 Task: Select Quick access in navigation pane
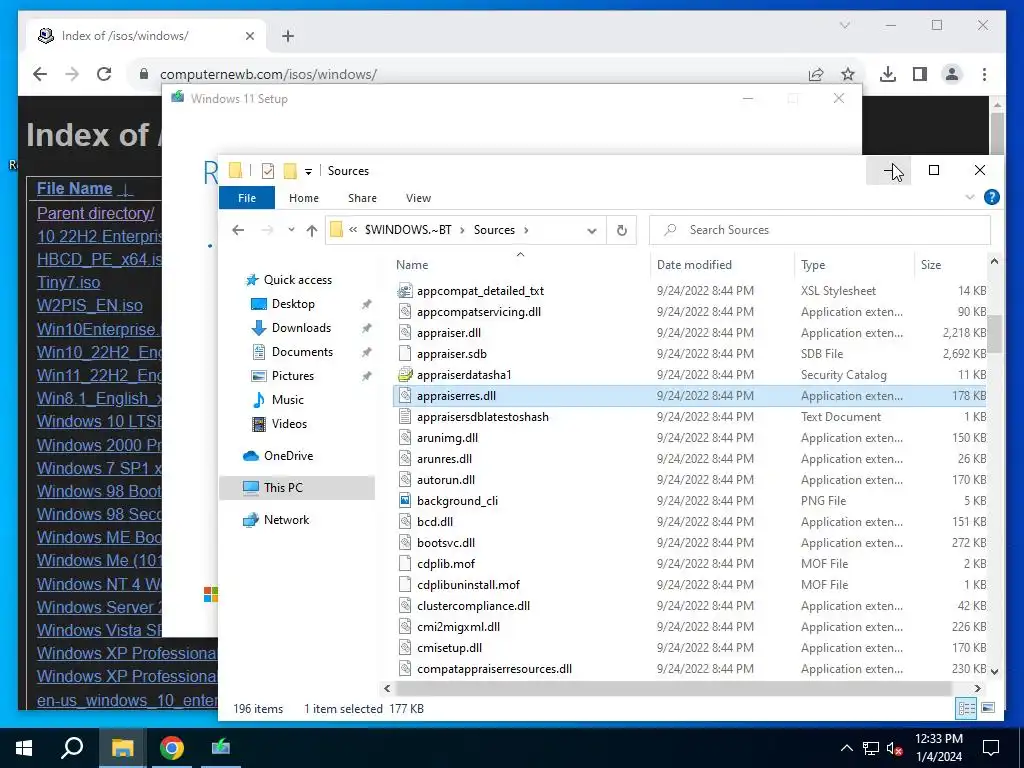coord(297,280)
